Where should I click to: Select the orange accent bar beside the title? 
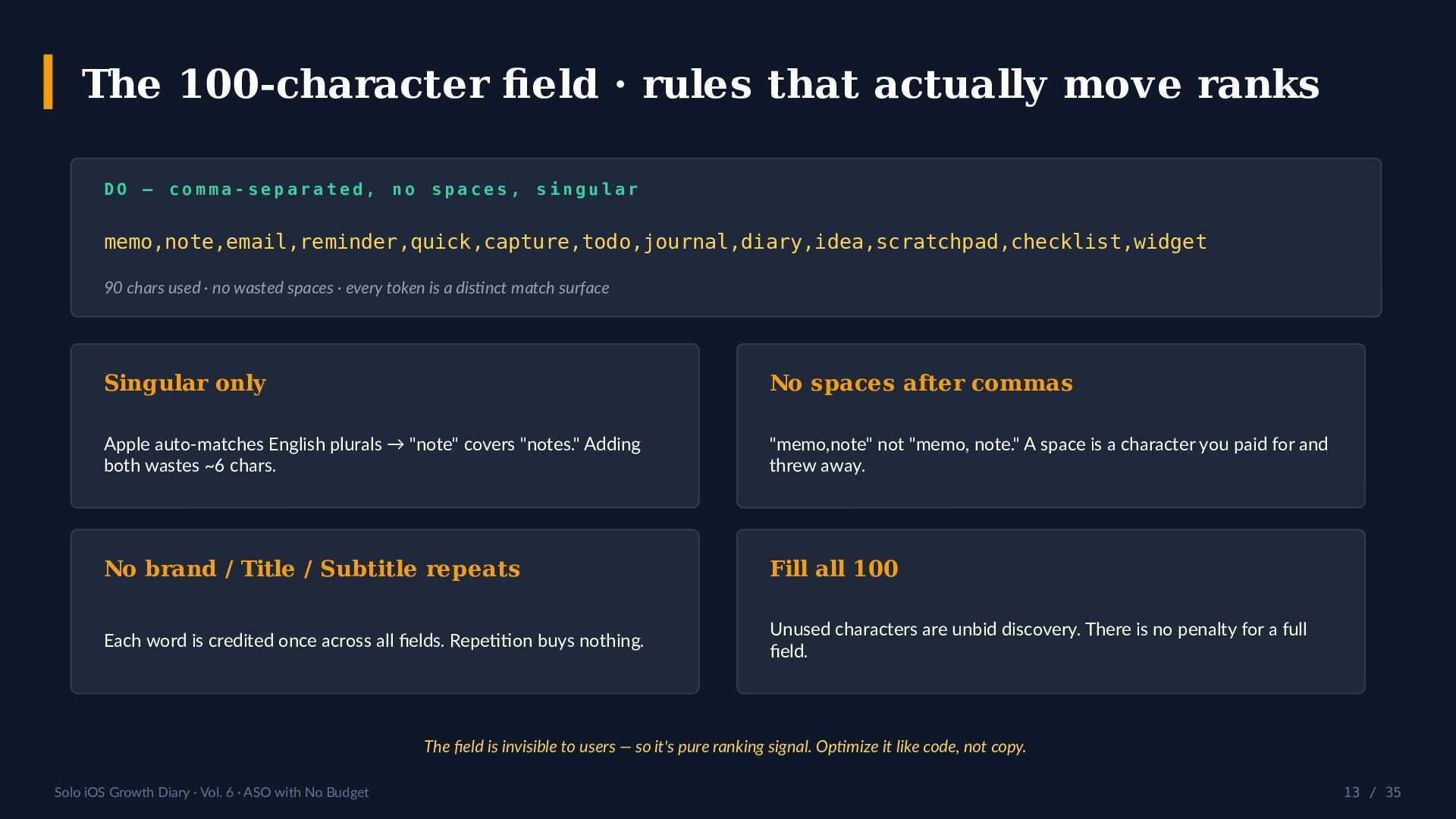tap(49, 82)
